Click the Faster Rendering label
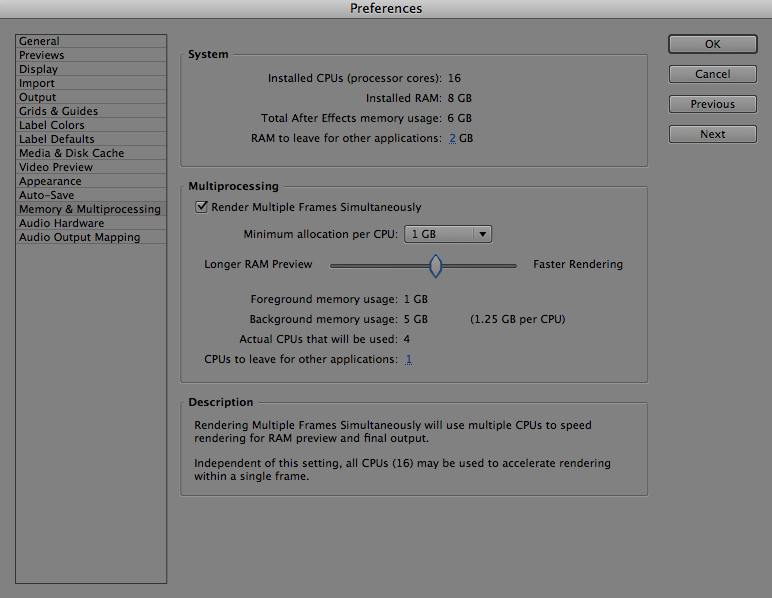 click(578, 264)
